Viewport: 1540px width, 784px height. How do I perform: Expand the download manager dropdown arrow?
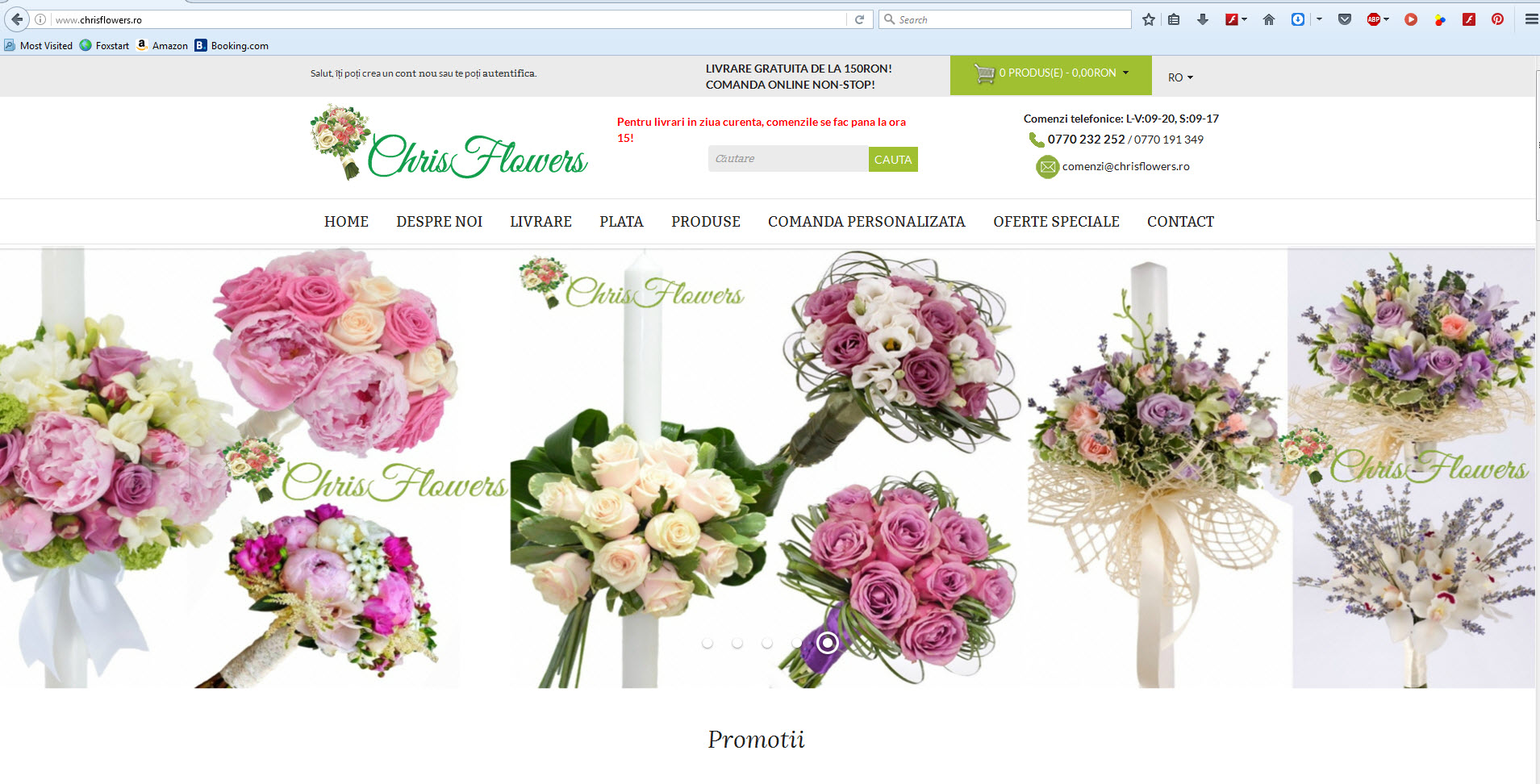(x=1319, y=19)
